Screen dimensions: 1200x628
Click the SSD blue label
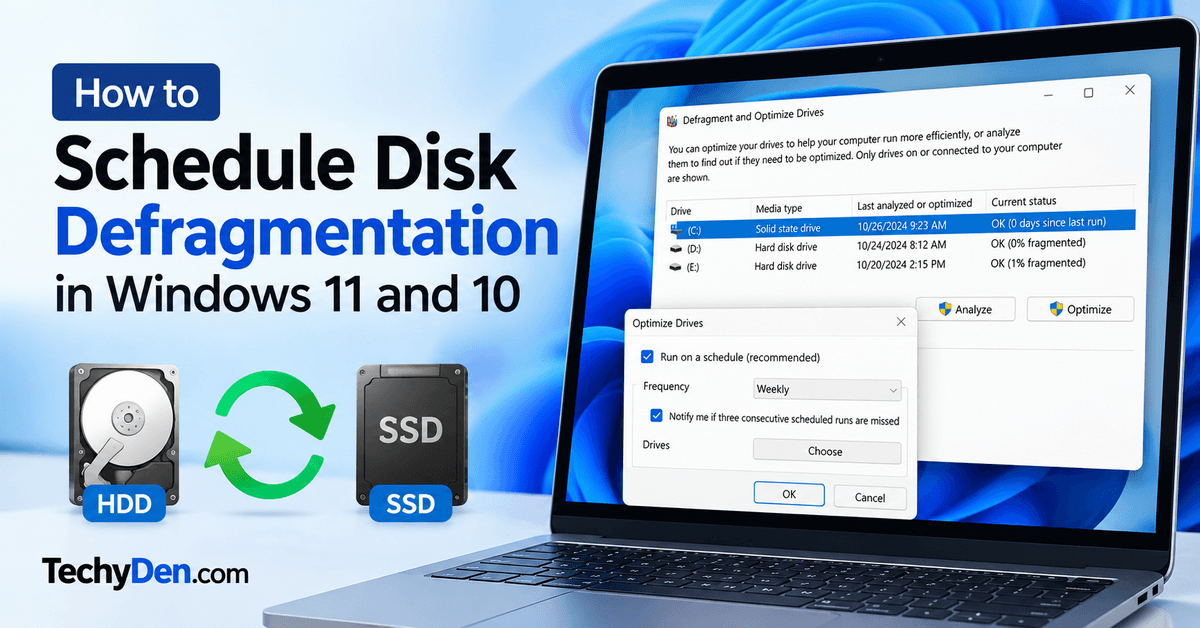(x=411, y=503)
